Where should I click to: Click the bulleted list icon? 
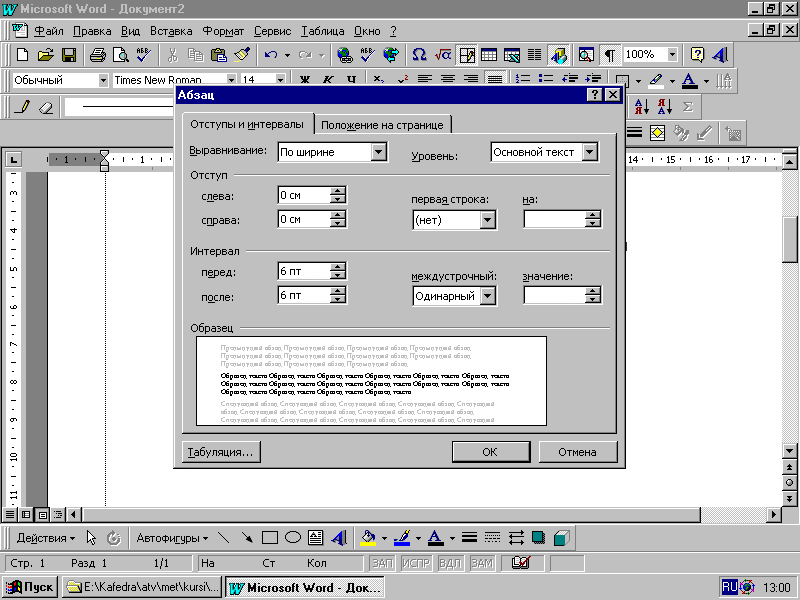tap(546, 79)
